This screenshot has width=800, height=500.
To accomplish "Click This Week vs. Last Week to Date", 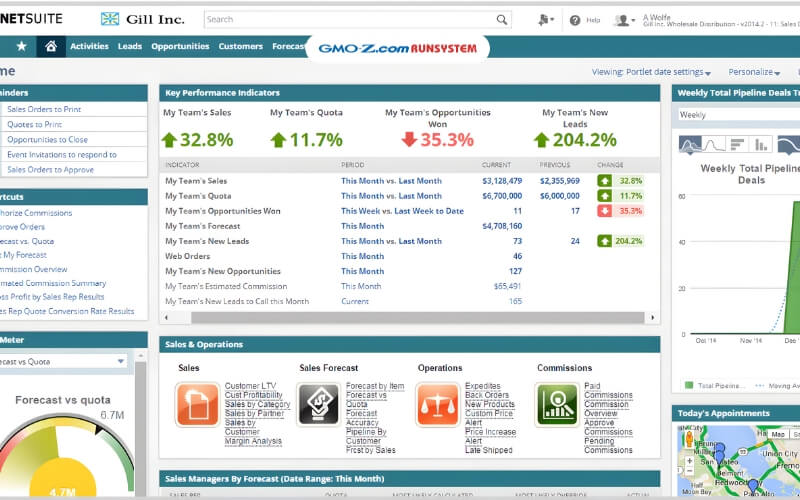I will tap(402, 211).
